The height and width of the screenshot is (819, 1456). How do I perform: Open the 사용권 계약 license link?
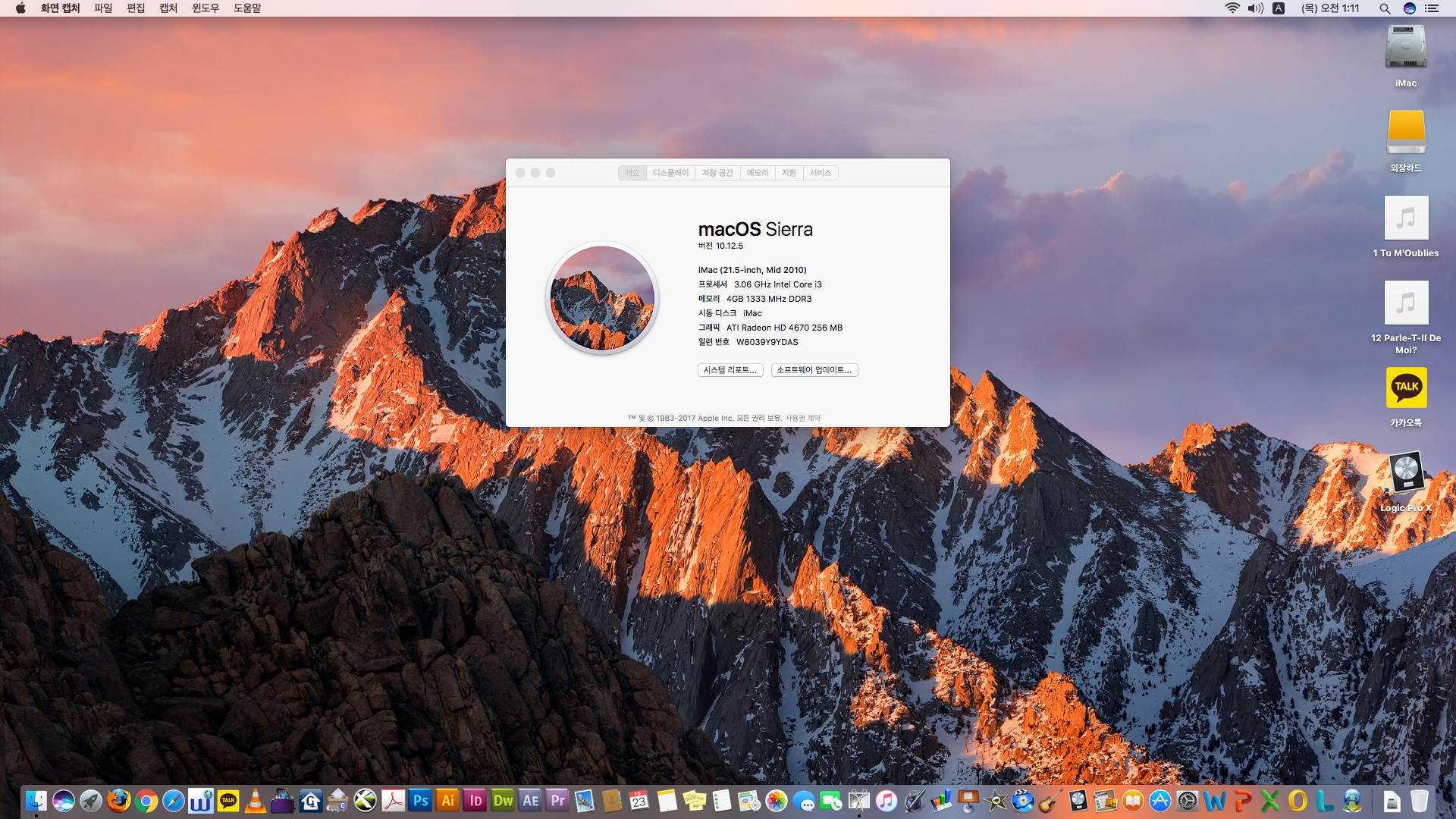pos(802,418)
